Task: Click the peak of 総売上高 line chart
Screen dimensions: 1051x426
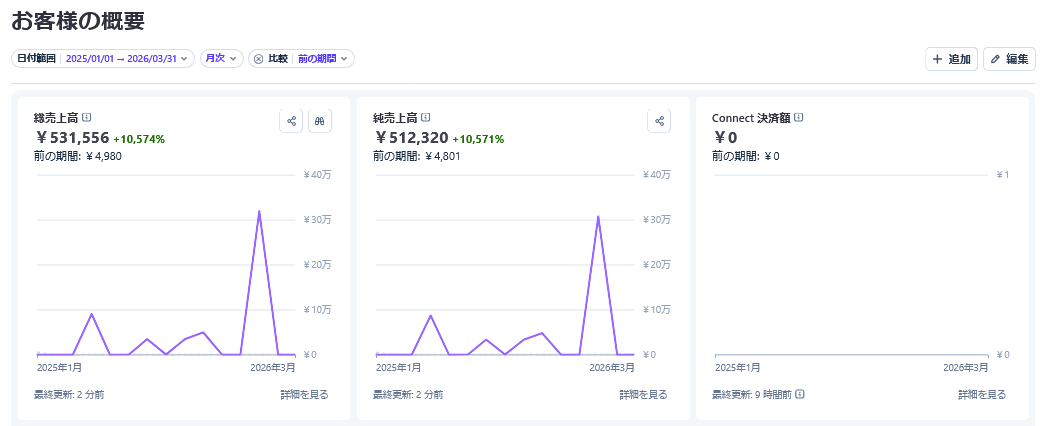Action: pos(259,212)
